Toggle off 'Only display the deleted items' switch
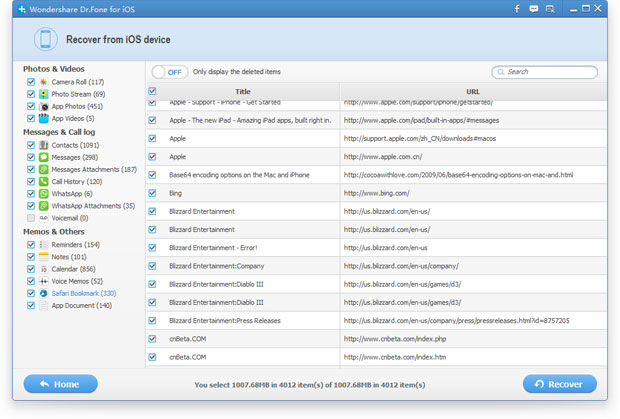The image size is (620, 419). (170, 72)
